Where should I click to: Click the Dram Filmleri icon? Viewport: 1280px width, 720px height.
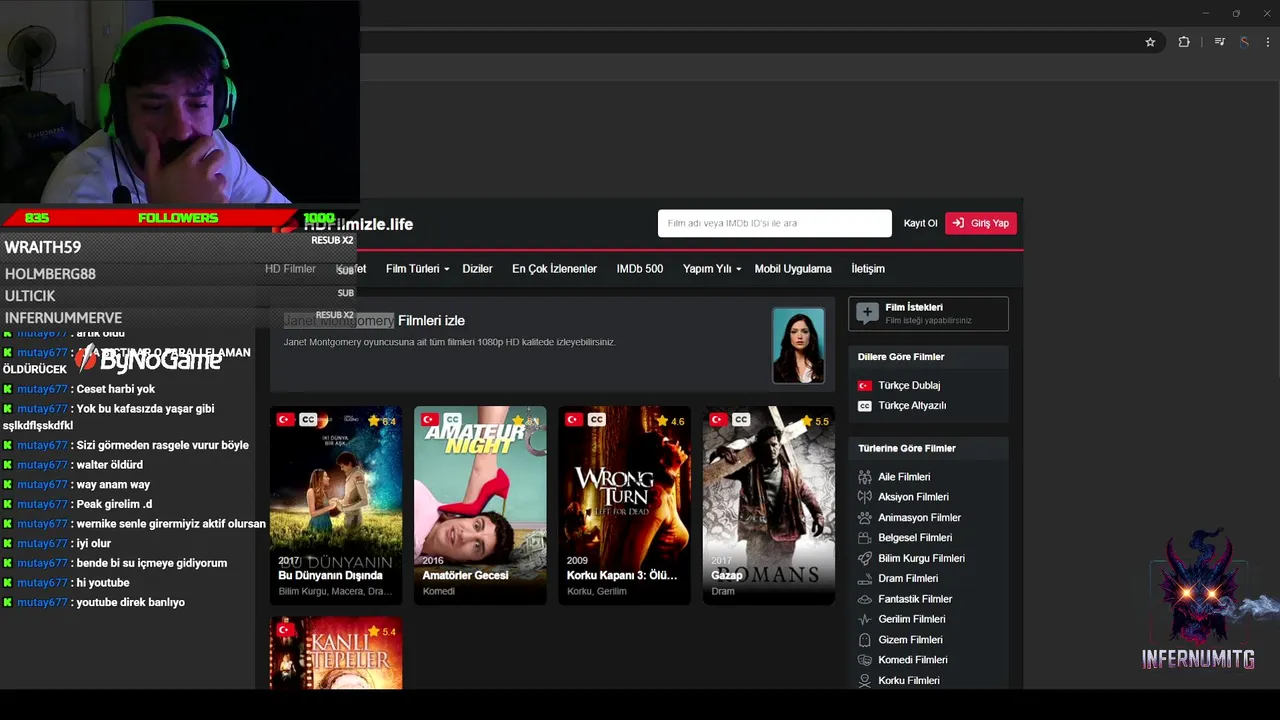(x=865, y=579)
